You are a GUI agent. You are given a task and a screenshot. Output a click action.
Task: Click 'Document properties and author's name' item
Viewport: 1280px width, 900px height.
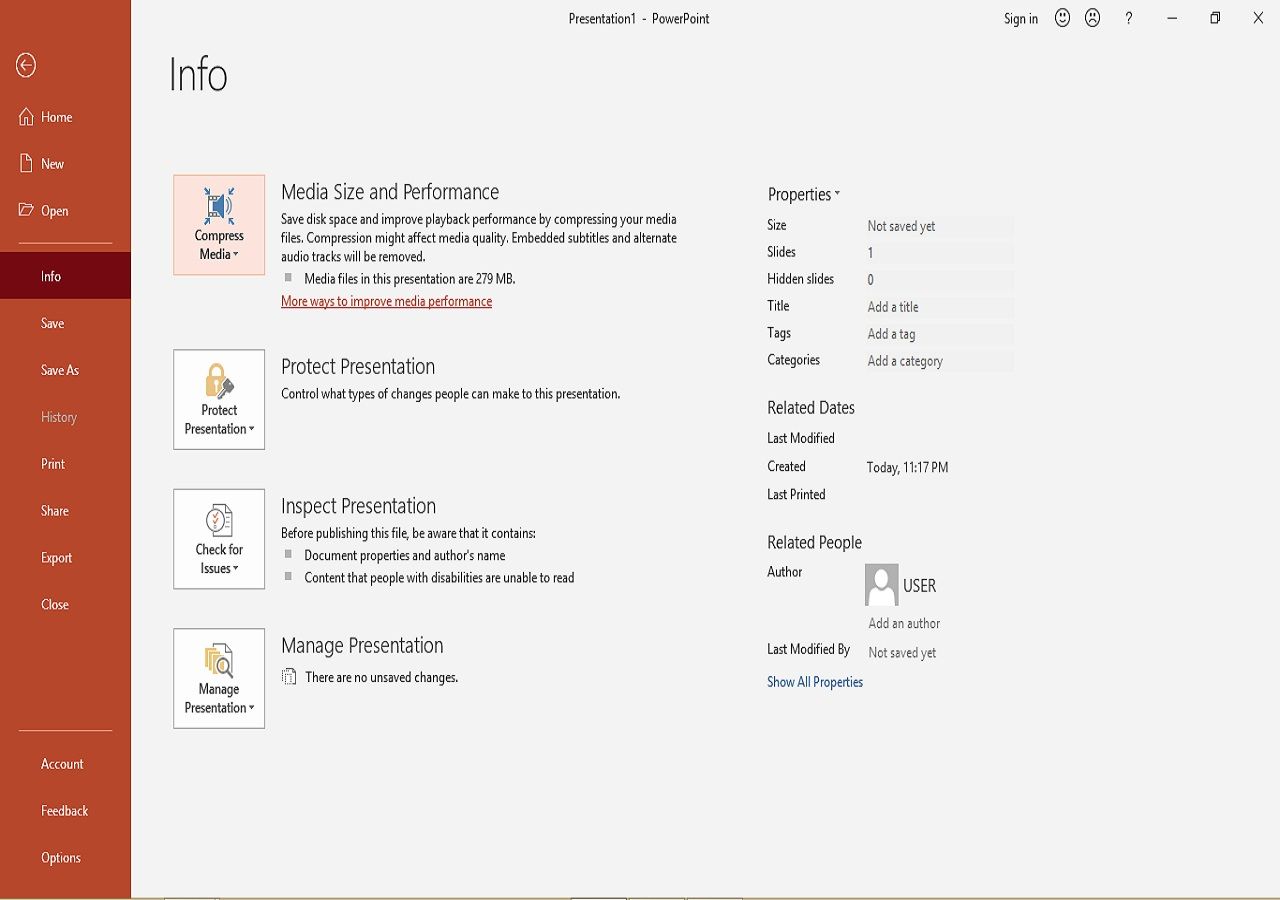coord(405,555)
